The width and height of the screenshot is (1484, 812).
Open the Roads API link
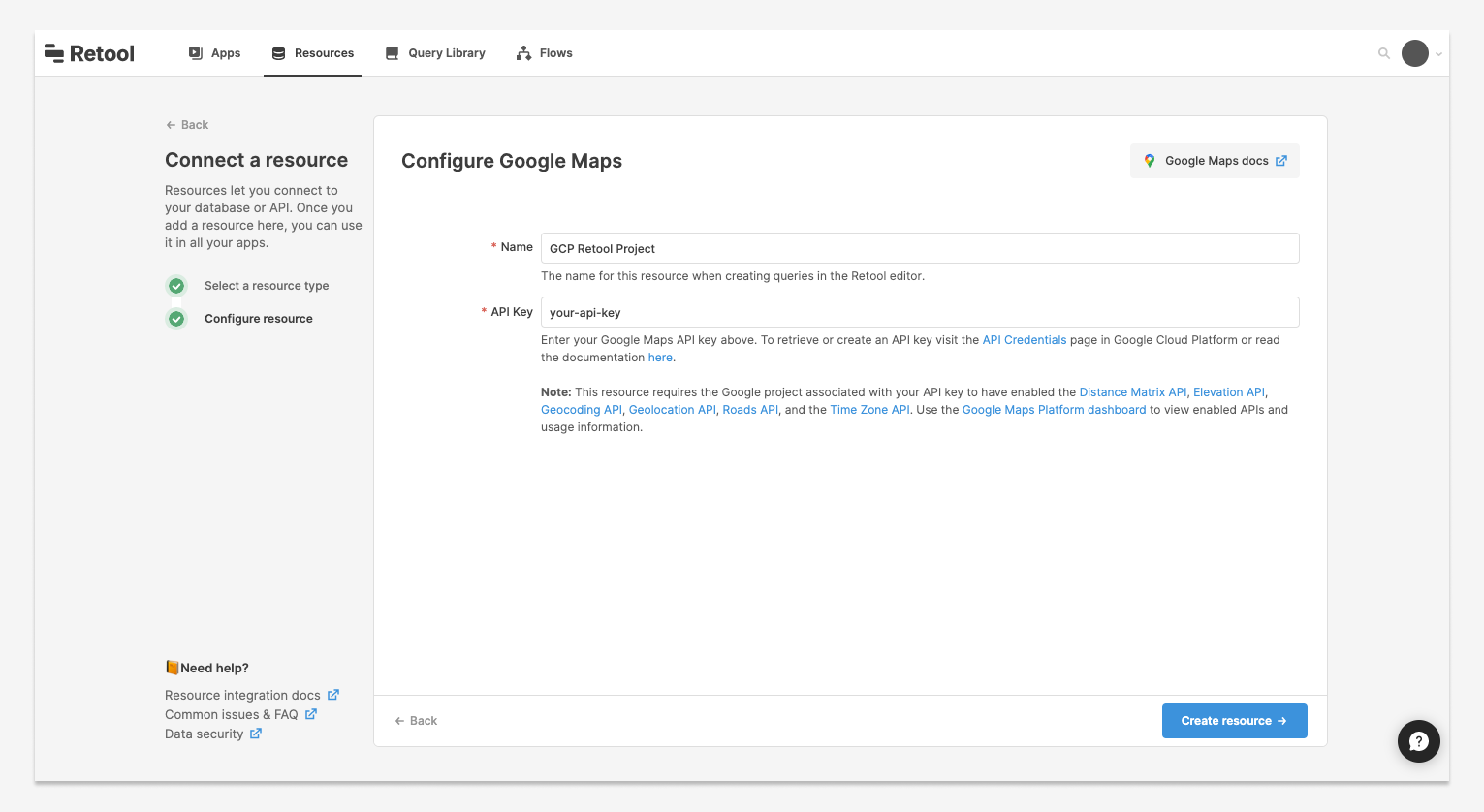[x=750, y=410]
